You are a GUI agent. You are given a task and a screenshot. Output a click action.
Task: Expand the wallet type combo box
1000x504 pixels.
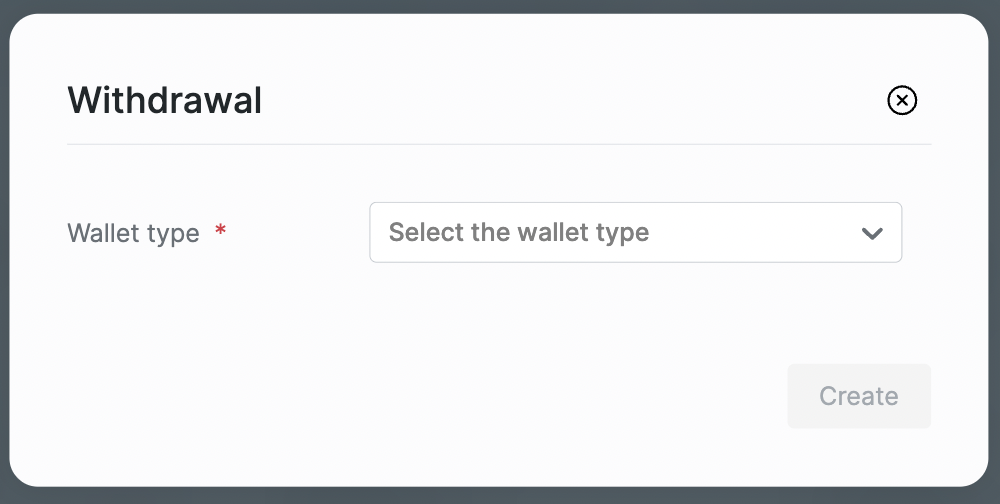click(x=635, y=233)
